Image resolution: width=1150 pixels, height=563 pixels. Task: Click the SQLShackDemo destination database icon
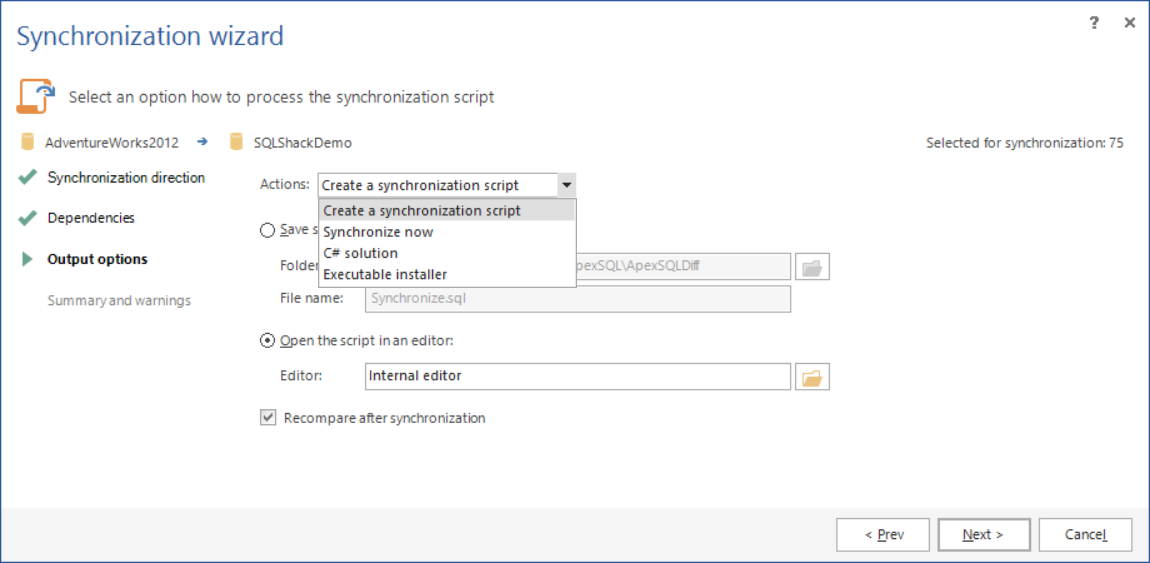[x=237, y=142]
